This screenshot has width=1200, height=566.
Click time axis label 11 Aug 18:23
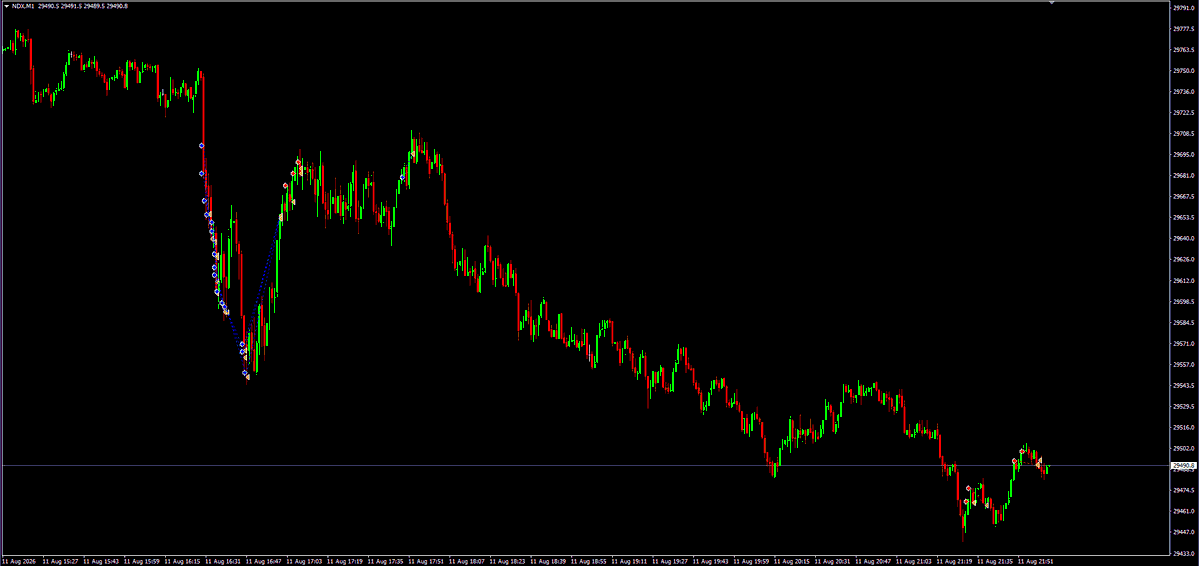tap(509, 561)
